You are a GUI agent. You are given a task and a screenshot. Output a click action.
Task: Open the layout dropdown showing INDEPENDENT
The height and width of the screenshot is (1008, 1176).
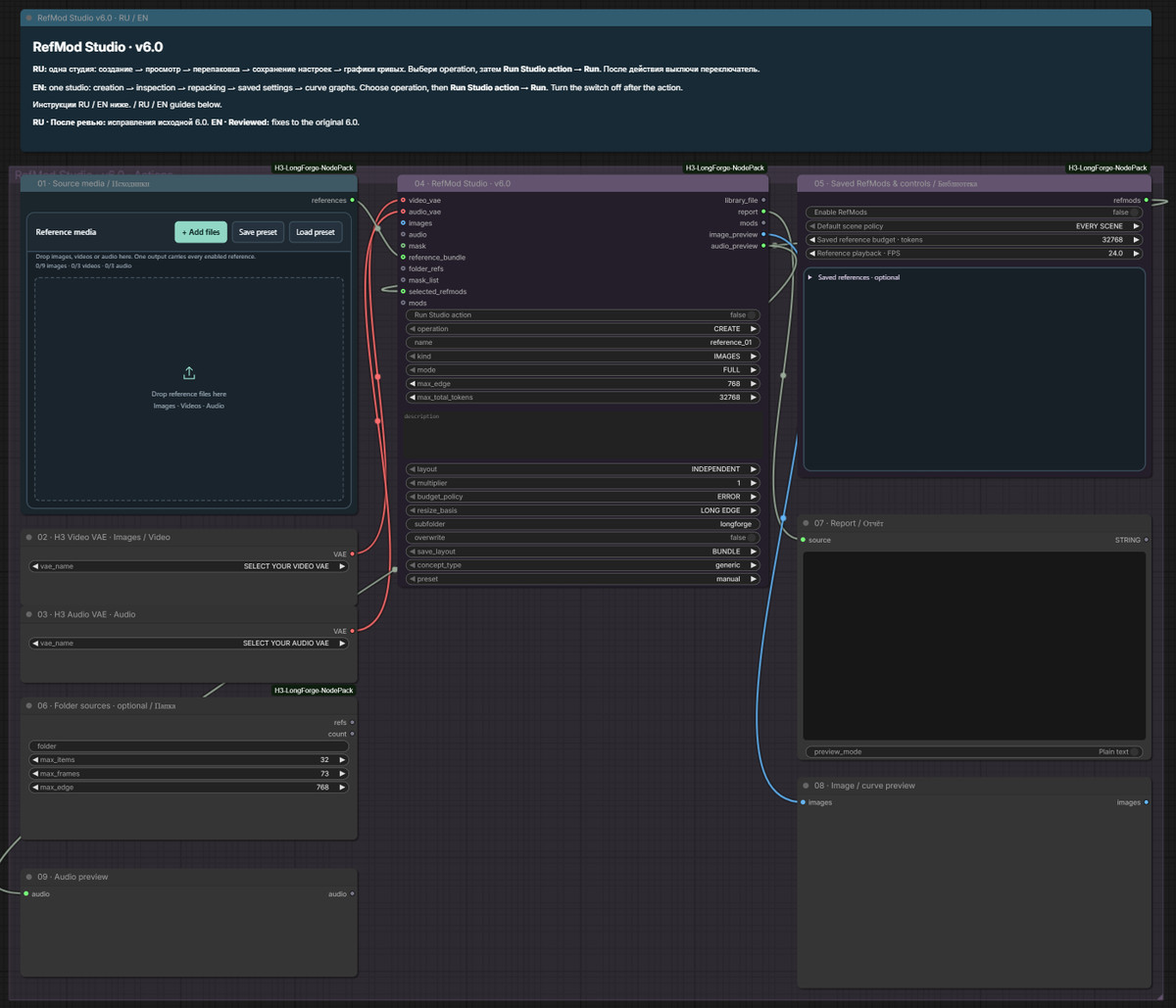(583, 469)
